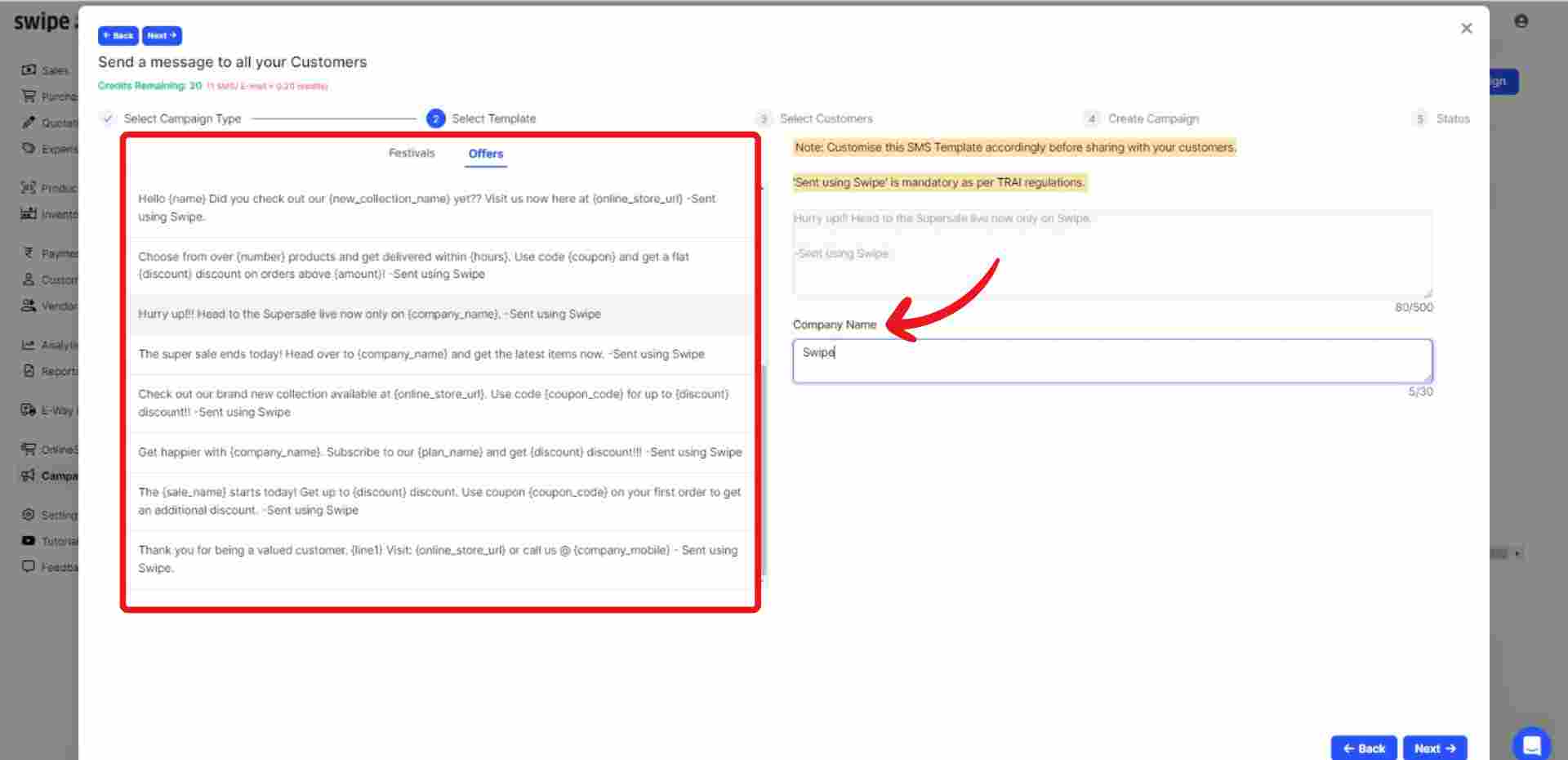Open the Analytics chart icon in sidebar
This screenshot has width=1568, height=760.
click(29, 345)
